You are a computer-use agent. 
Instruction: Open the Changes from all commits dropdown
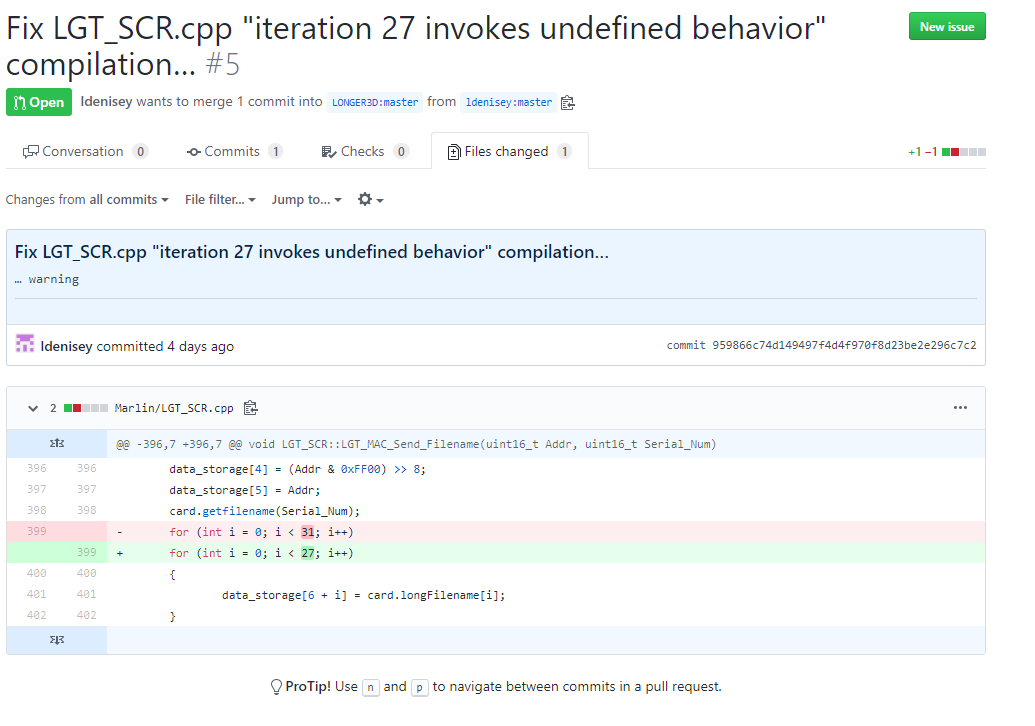point(87,200)
